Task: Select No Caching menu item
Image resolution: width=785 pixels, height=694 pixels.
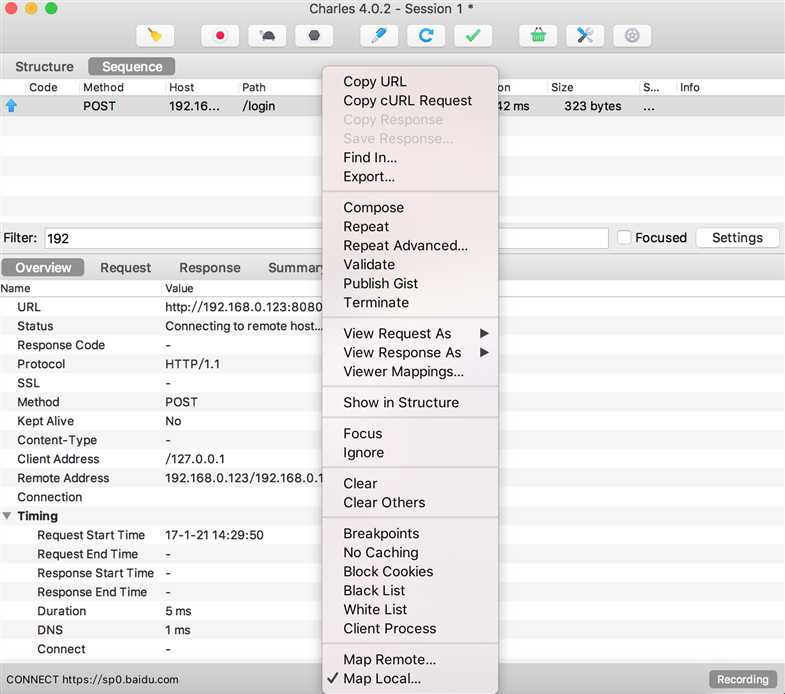Action: [x=410, y=553]
